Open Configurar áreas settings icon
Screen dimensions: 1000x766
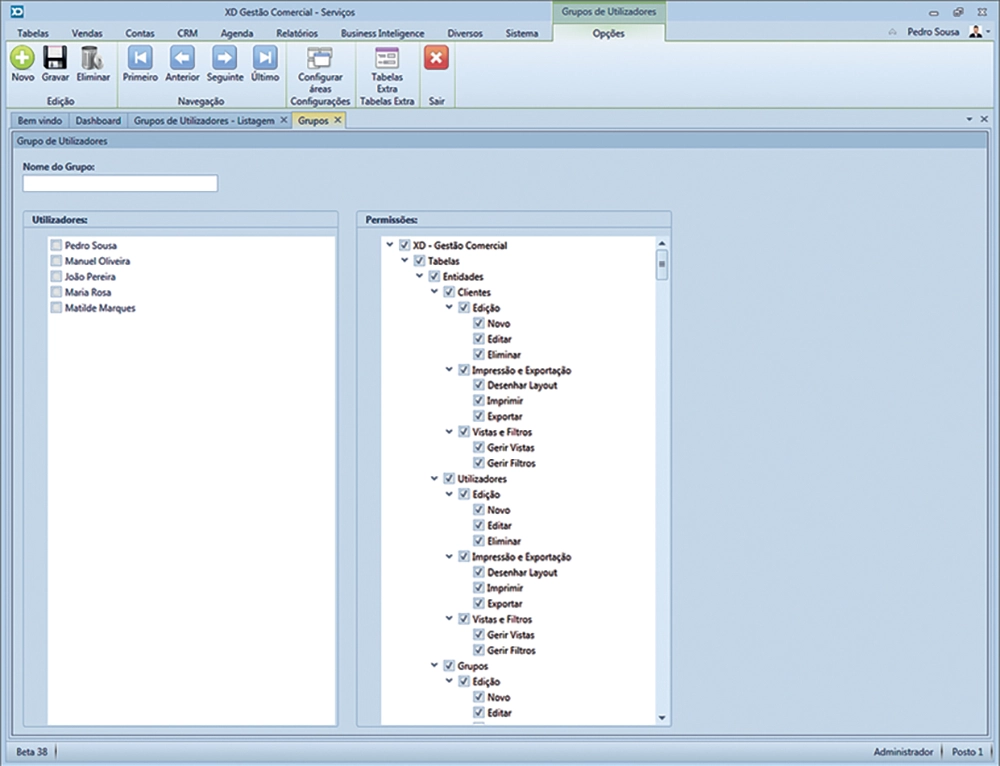[x=320, y=58]
